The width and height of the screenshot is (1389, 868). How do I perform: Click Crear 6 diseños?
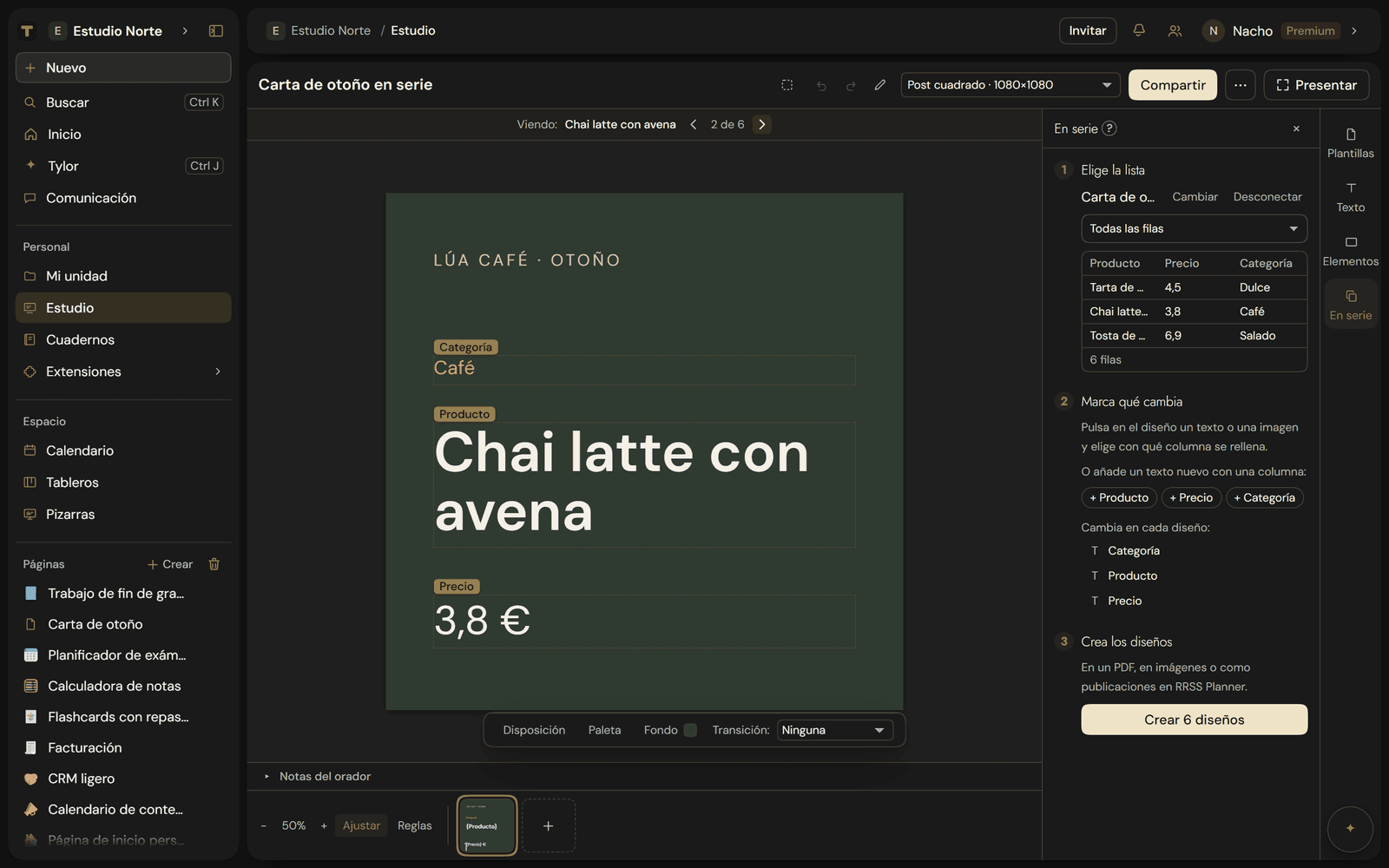tap(1194, 720)
